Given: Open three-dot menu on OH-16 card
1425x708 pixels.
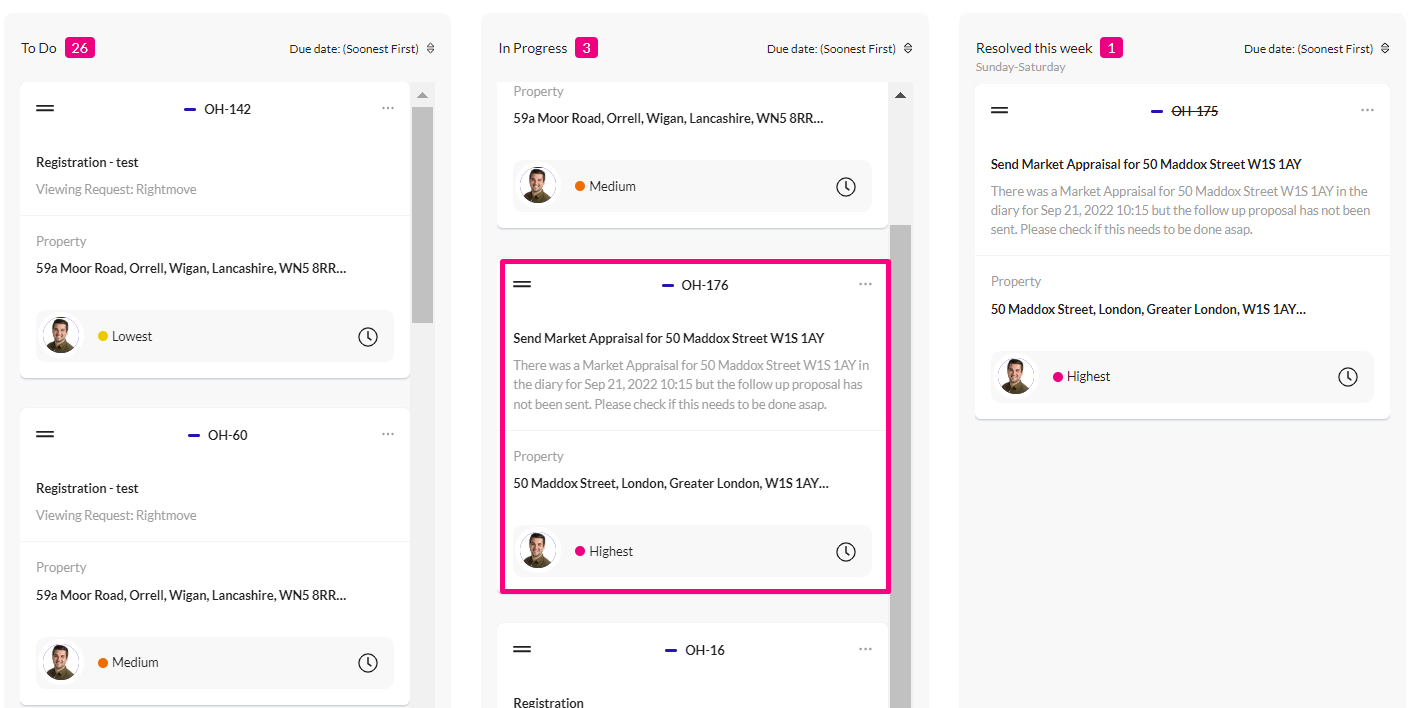Looking at the screenshot, I should 865,649.
